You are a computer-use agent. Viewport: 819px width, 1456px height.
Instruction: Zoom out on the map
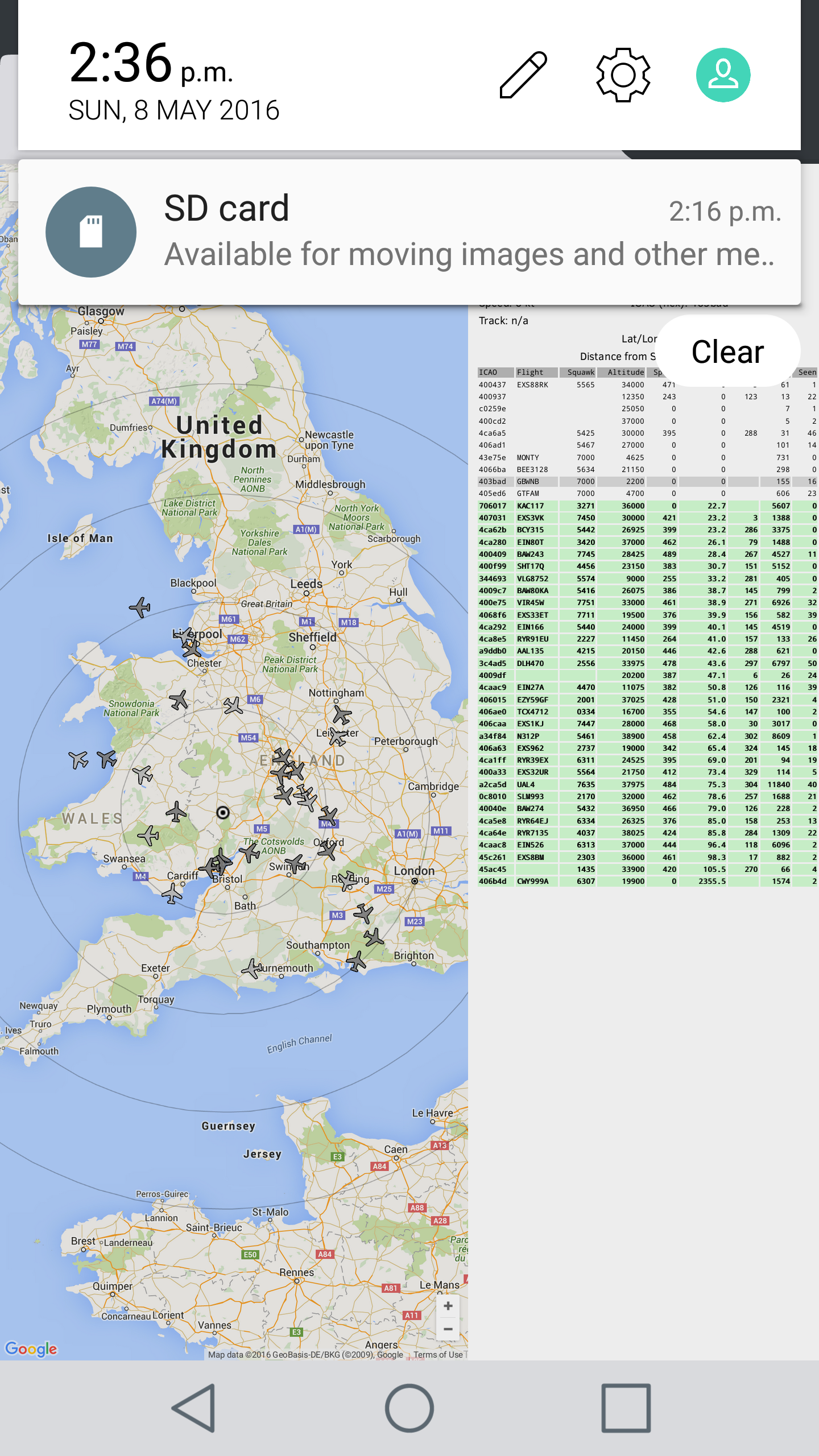pyautogui.click(x=448, y=1330)
